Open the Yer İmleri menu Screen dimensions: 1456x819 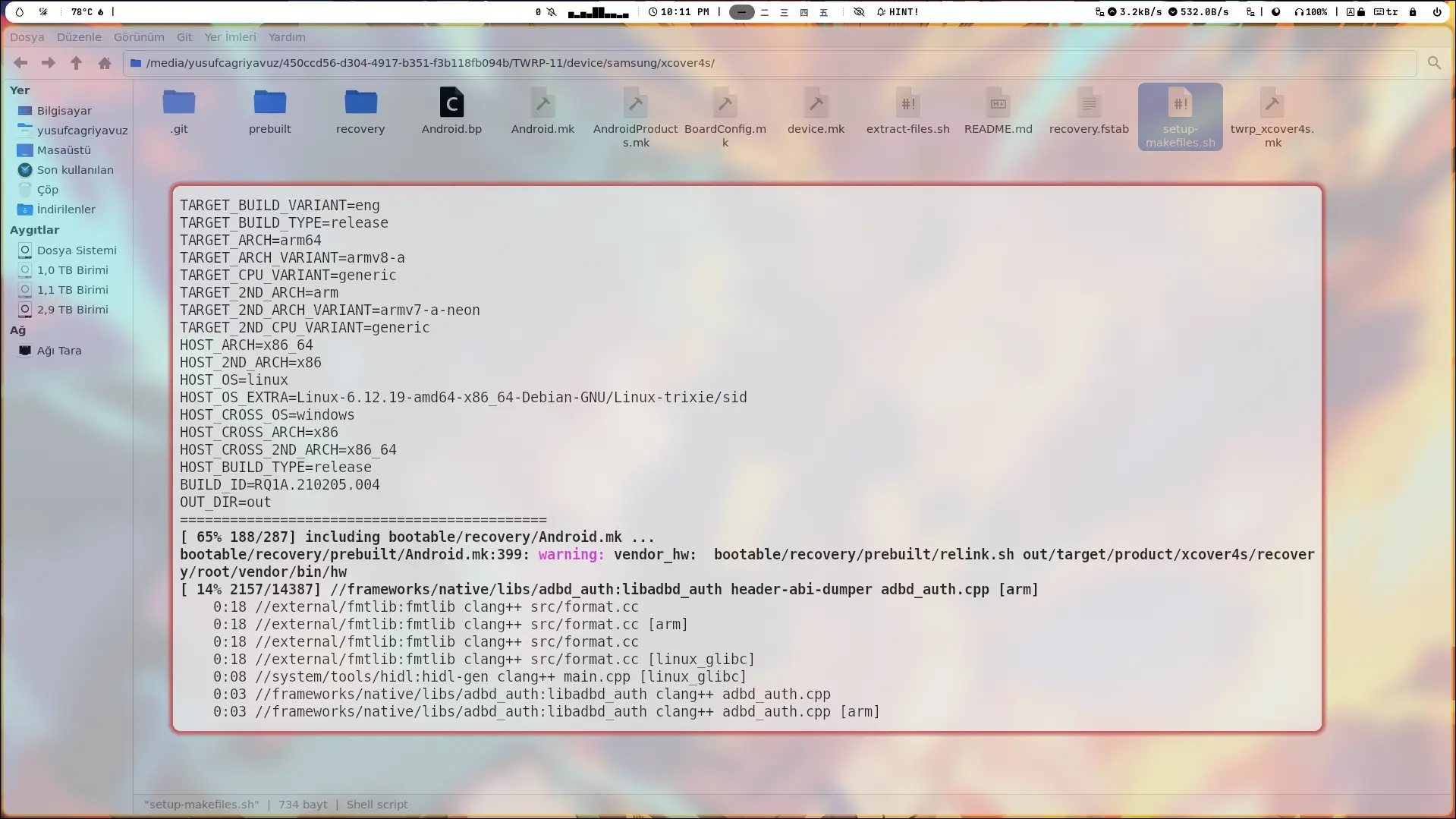coord(230,37)
